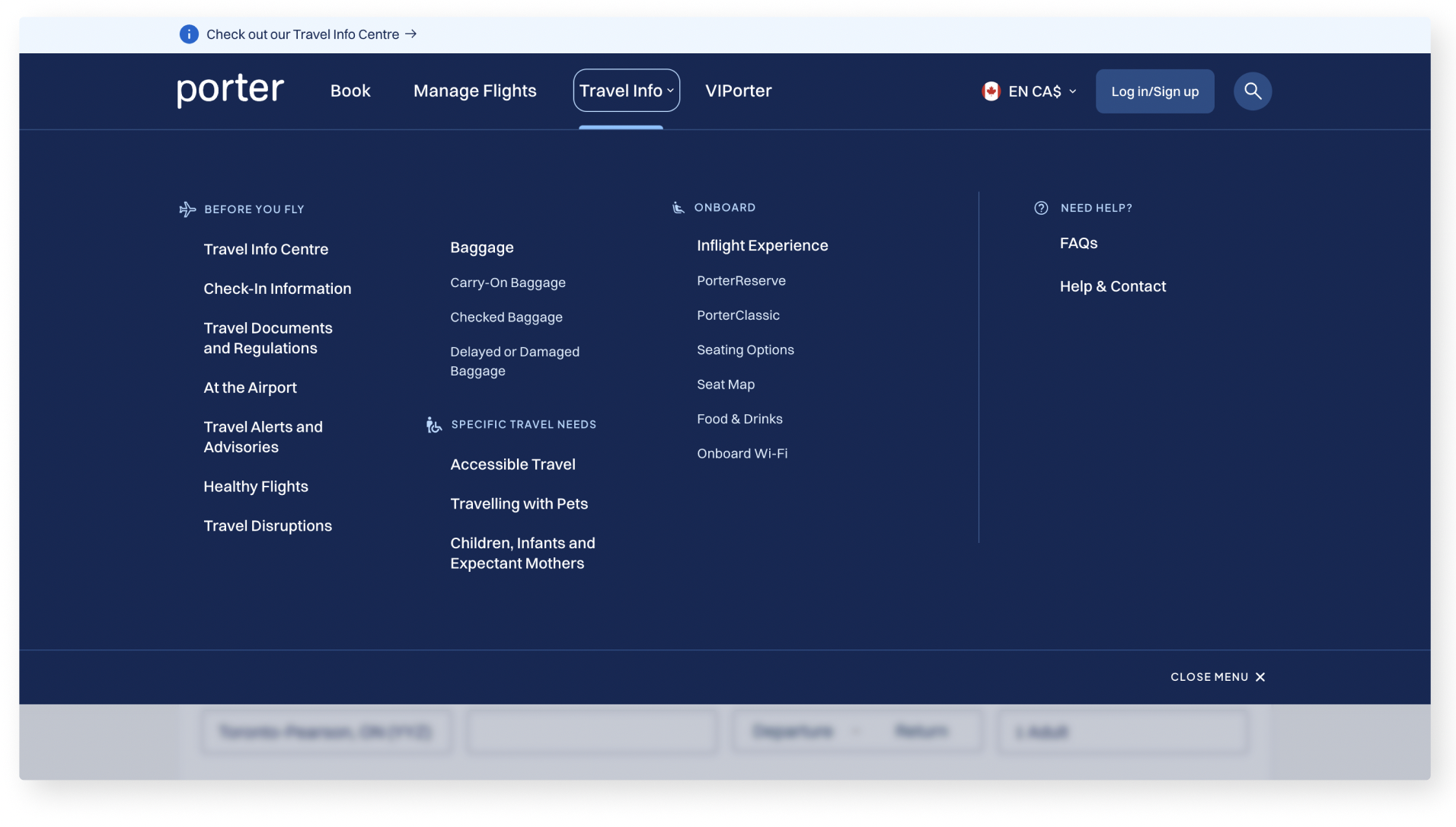The image size is (1456, 827).
Task: View the Seat Map
Action: point(726,384)
